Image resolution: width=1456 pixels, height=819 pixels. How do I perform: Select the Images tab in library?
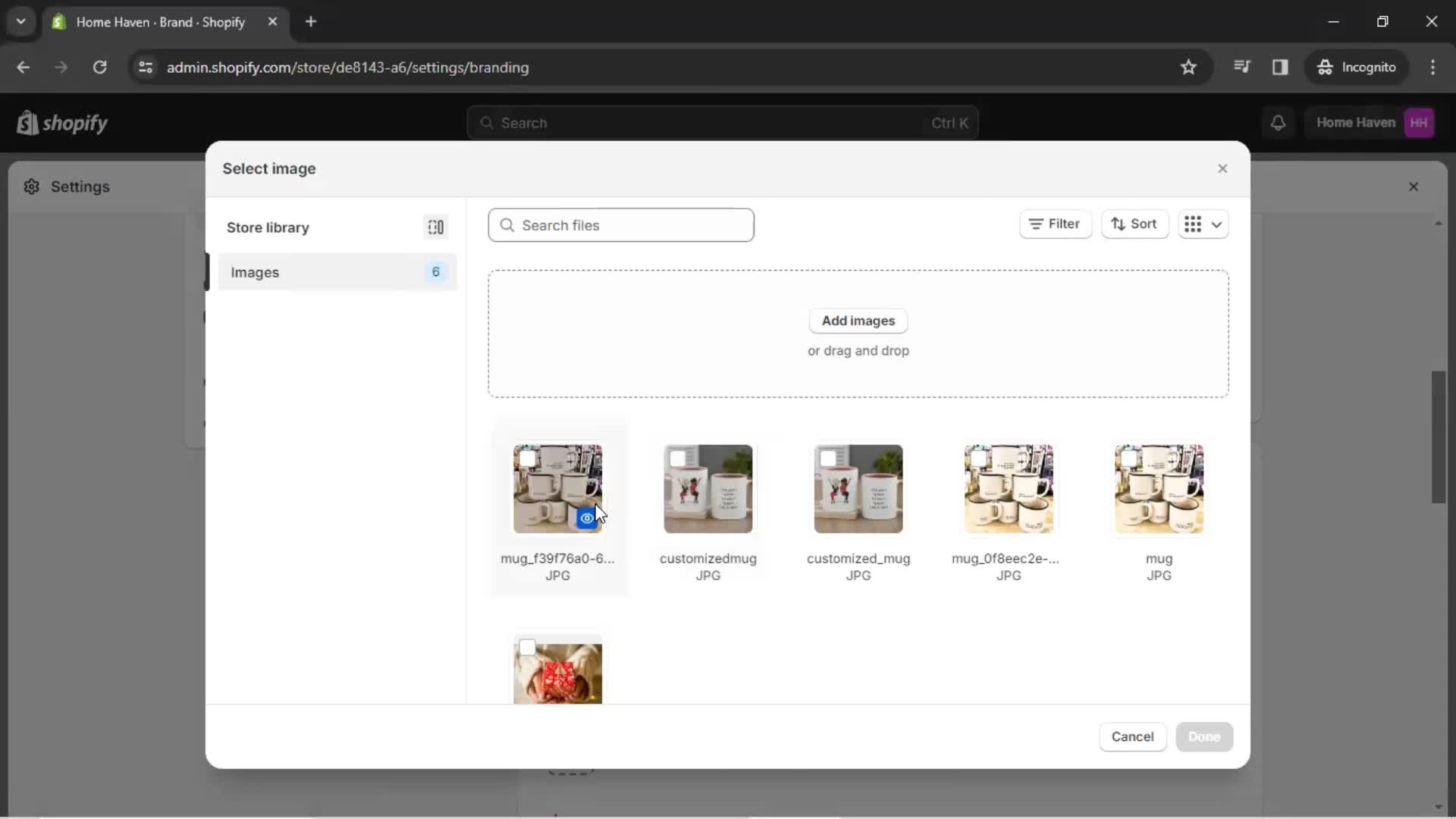pos(337,271)
